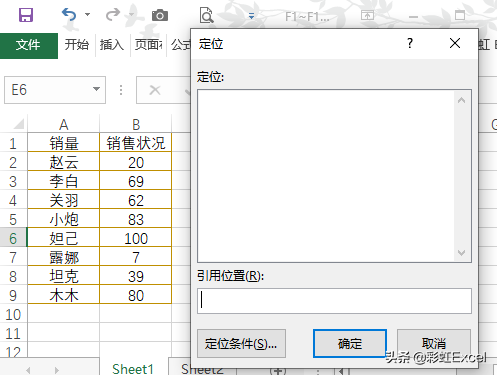Click the Redo arrow icon
497x375 pixels.
113,15
